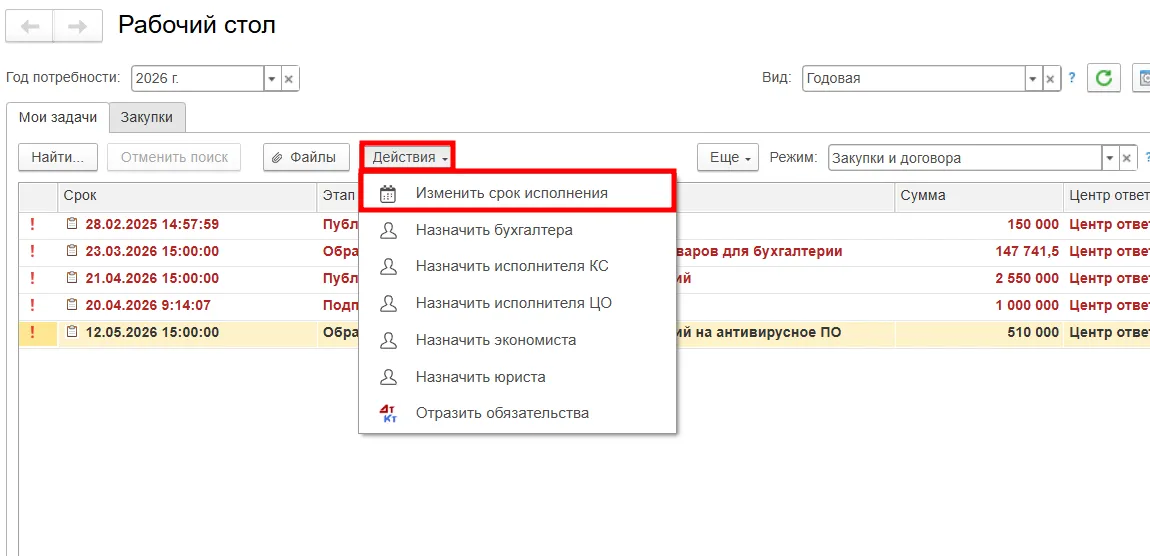
Task: Choose Отразить обязательства menu item
Action: [517, 413]
